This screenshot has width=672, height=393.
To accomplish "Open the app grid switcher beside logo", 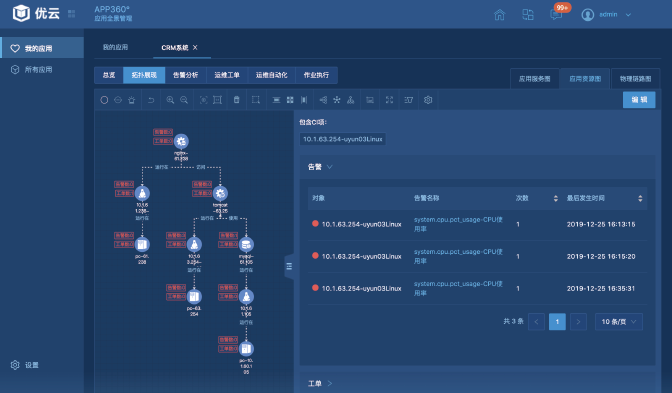I will click(72, 14).
